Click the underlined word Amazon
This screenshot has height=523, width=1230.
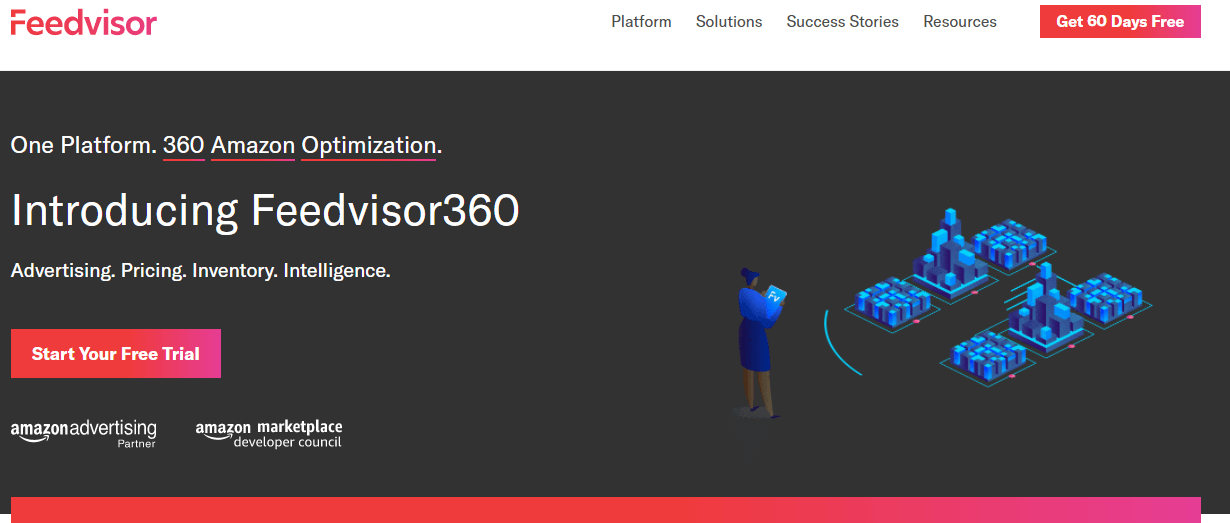[253, 146]
